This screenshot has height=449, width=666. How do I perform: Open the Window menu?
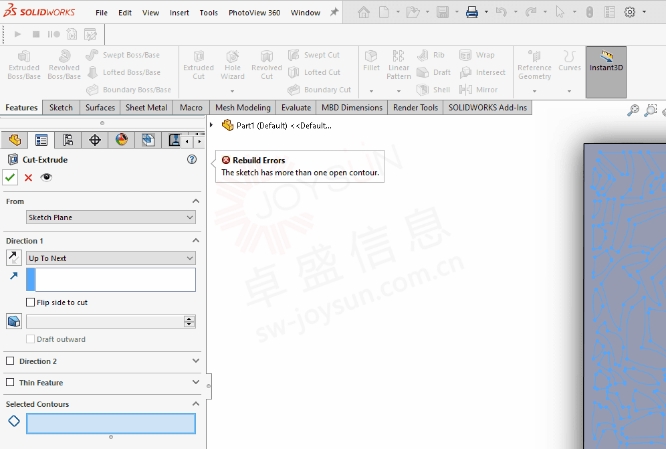305,13
